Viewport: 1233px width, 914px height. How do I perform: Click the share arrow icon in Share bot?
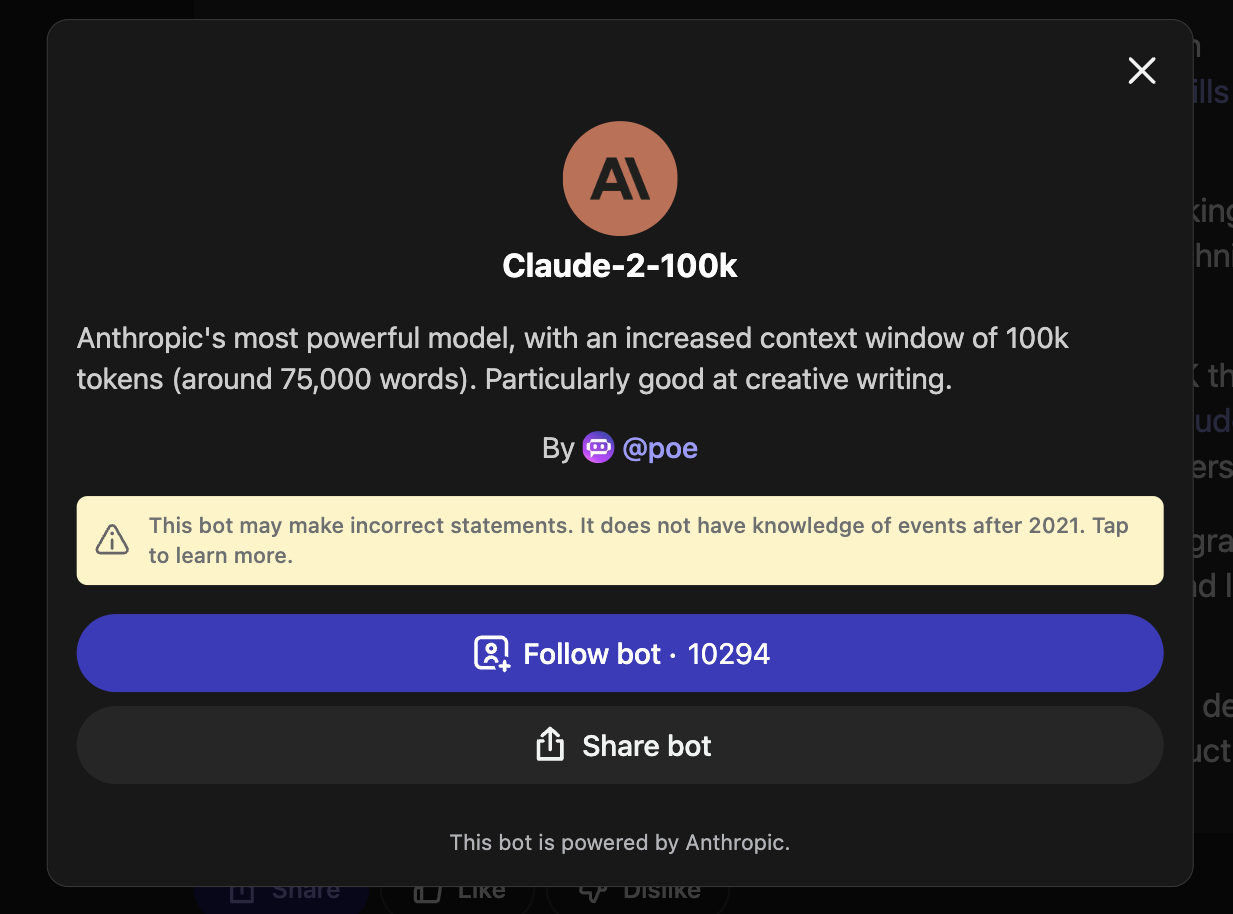tap(550, 744)
